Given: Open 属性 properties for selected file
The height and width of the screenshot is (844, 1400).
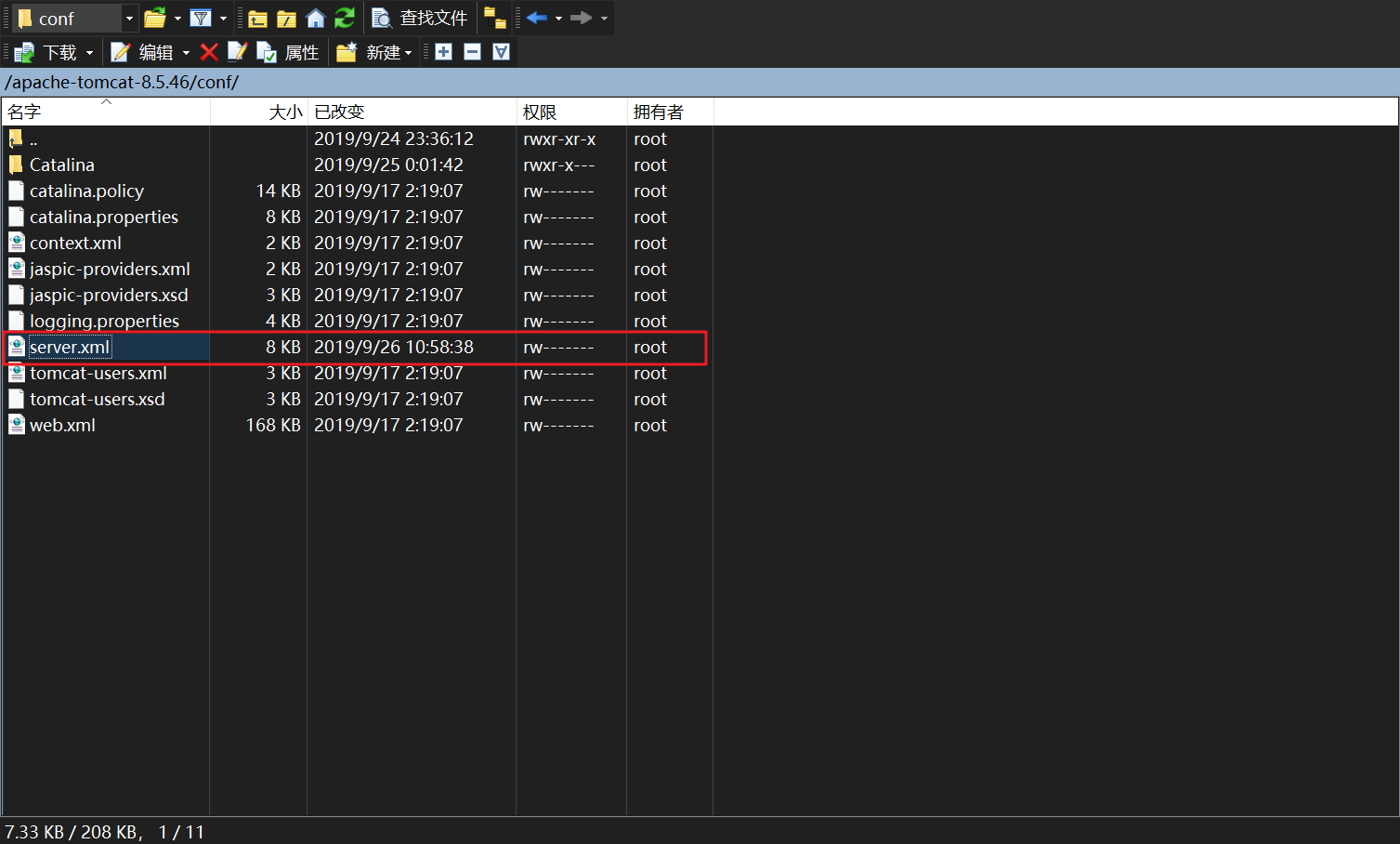Looking at the screenshot, I should pos(288,52).
